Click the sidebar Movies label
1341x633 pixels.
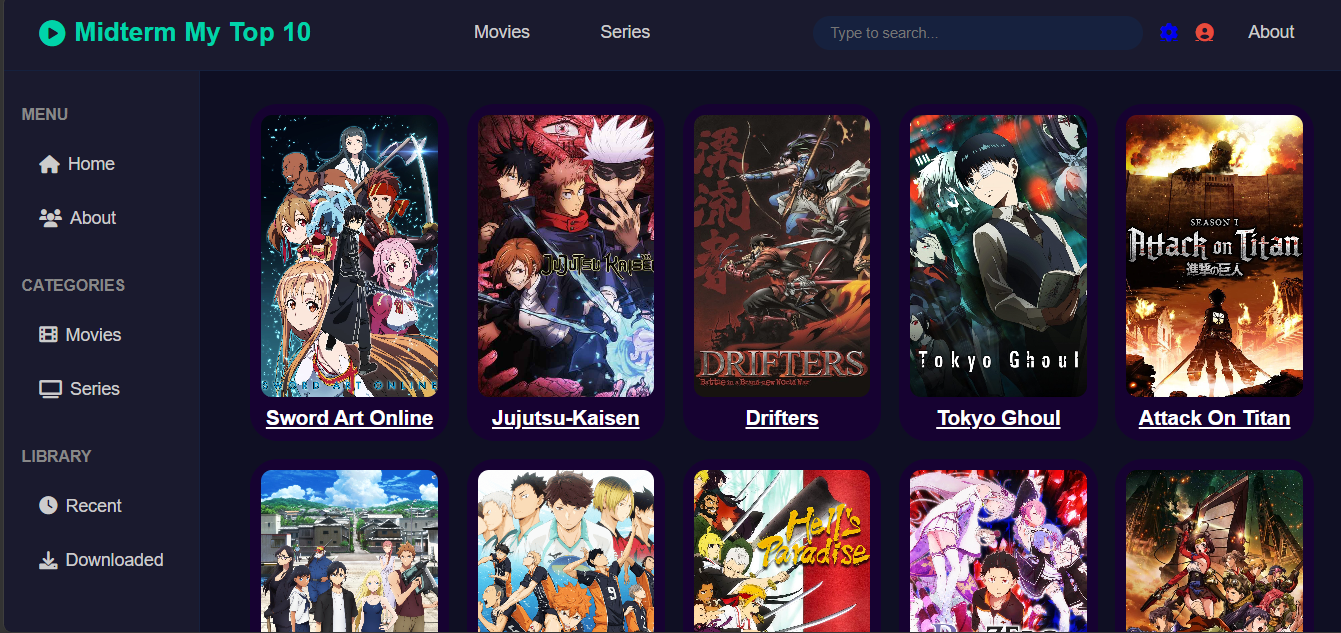[93, 335]
